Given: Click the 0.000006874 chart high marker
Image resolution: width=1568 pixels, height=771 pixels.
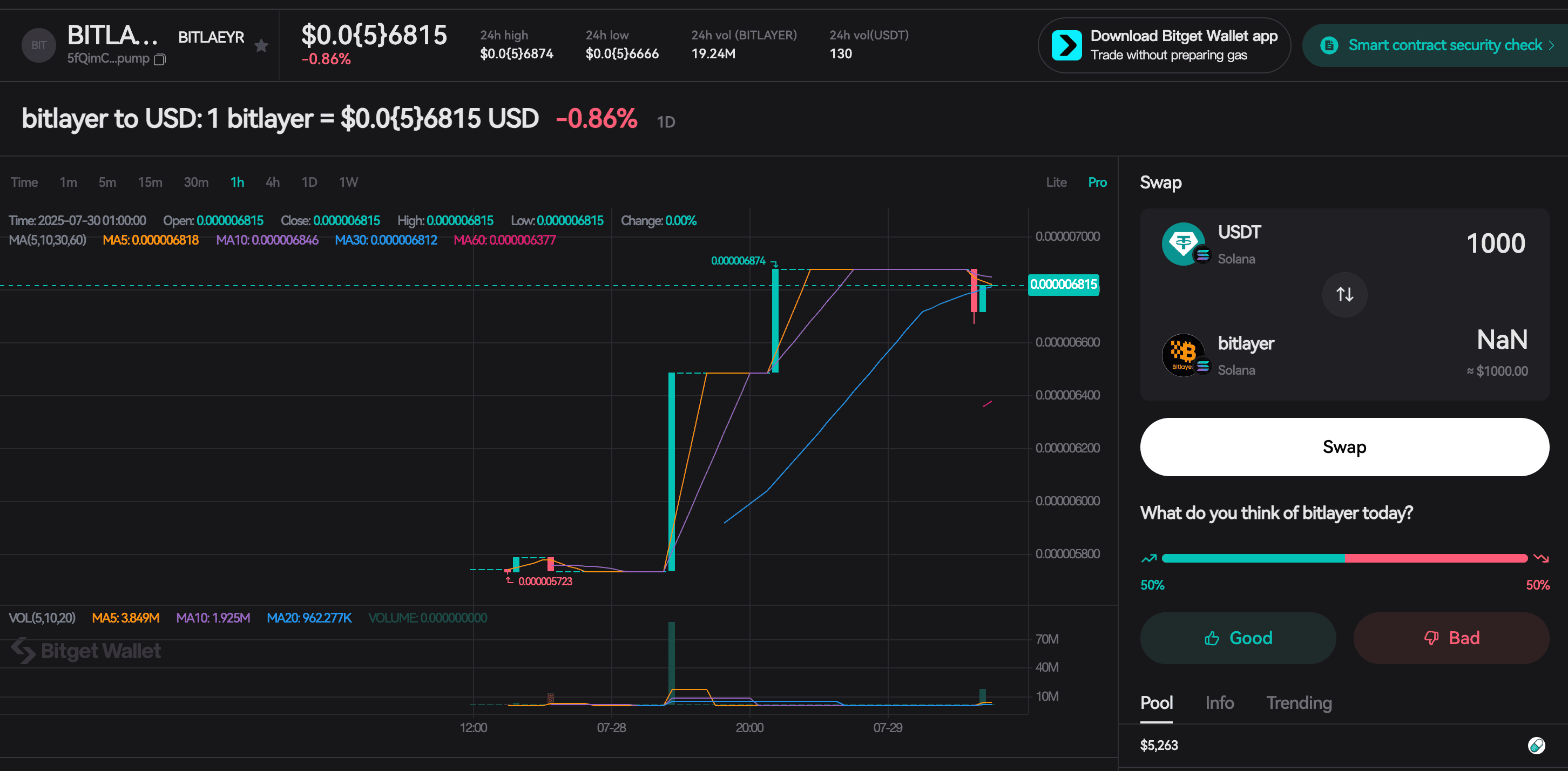Looking at the screenshot, I should point(738,260).
